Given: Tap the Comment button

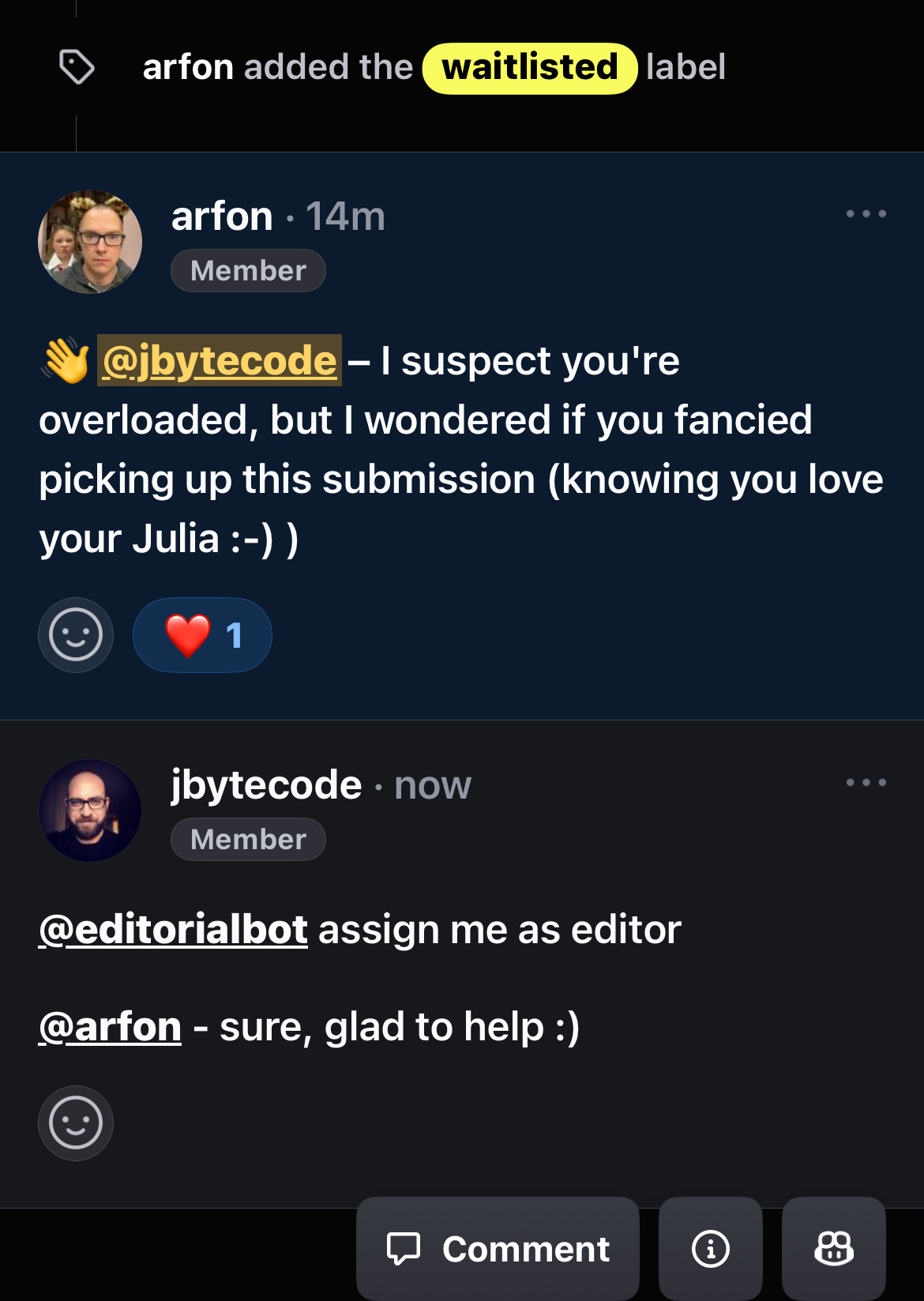Looking at the screenshot, I should pyautogui.click(x=498, y=1249).
